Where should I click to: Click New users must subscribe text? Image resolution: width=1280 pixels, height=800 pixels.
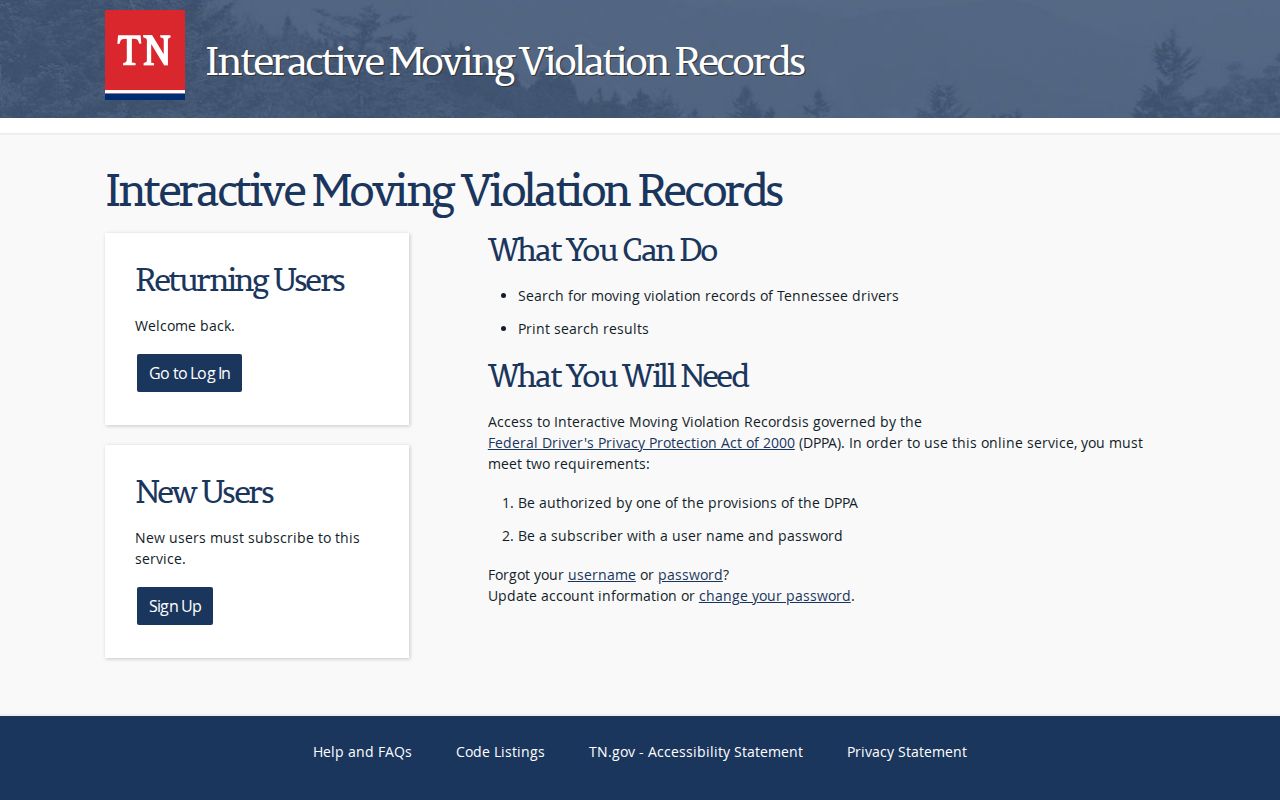pyautogui.click(x=247, y=548)
